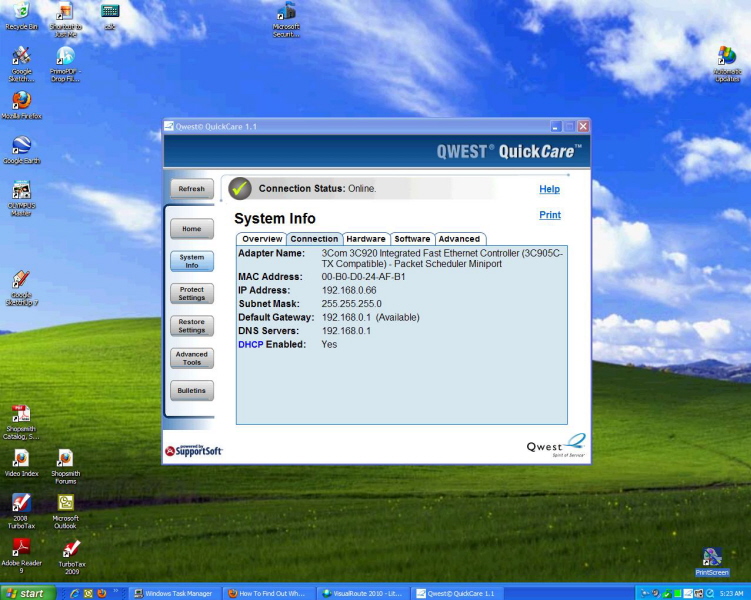
Task: Open OLYMPUS Master desktop icon
Action: pos(22,198)
